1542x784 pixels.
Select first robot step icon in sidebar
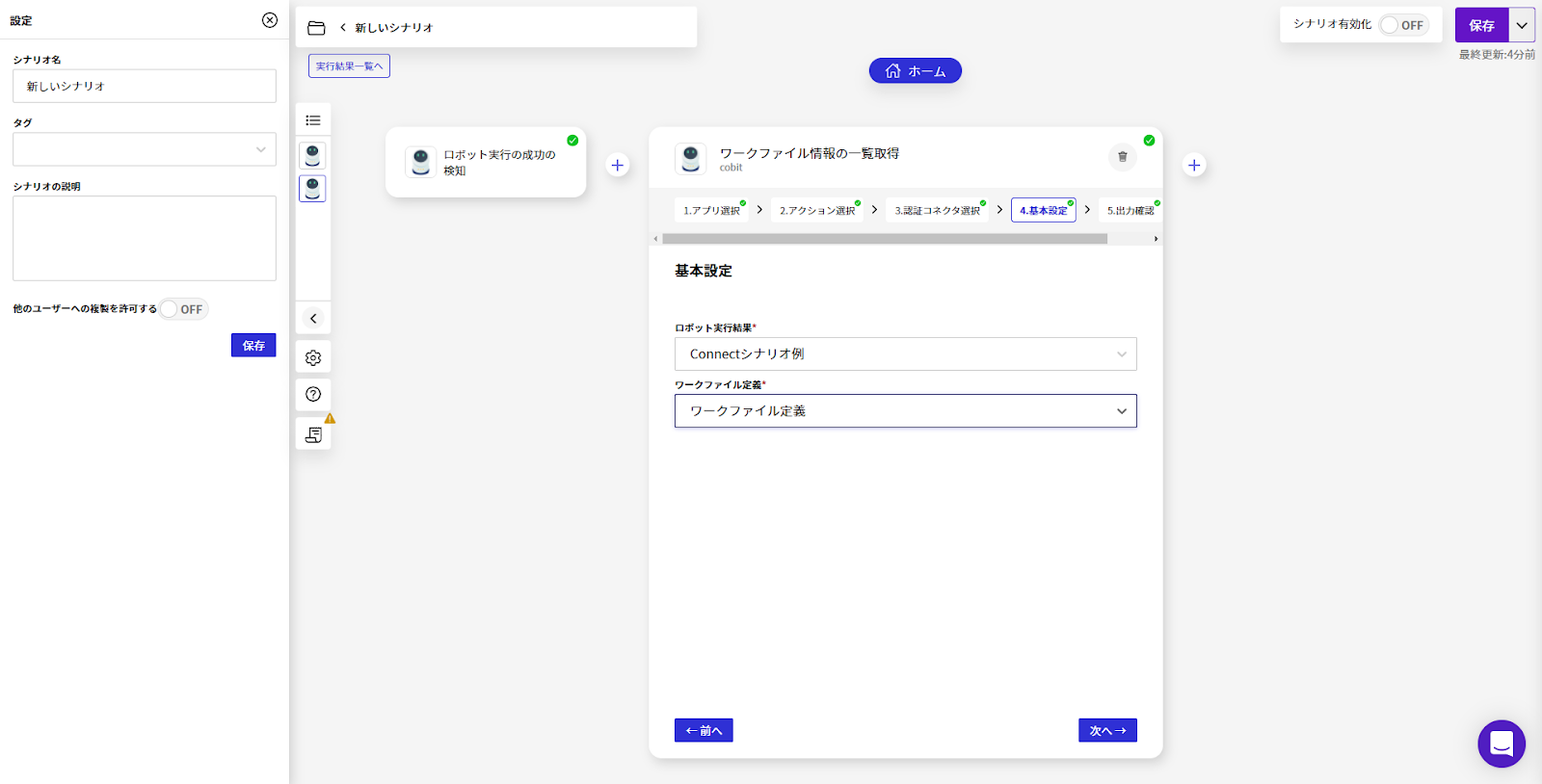click(x=312, y=155)
